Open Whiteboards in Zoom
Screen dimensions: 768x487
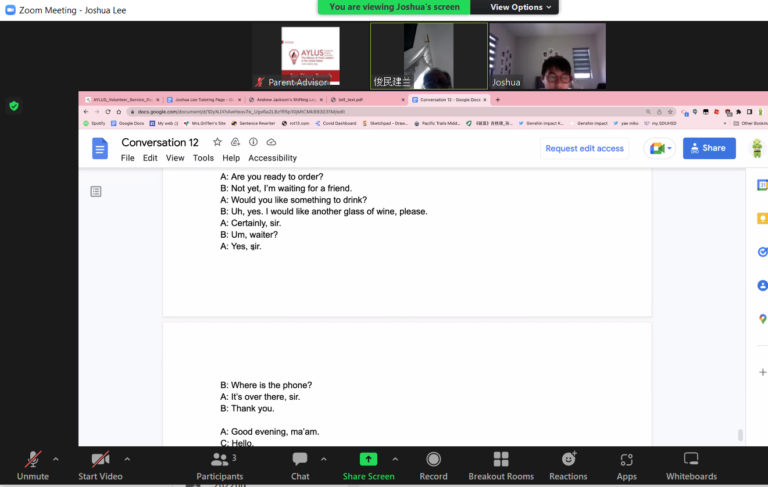click(x=691, y=466)
